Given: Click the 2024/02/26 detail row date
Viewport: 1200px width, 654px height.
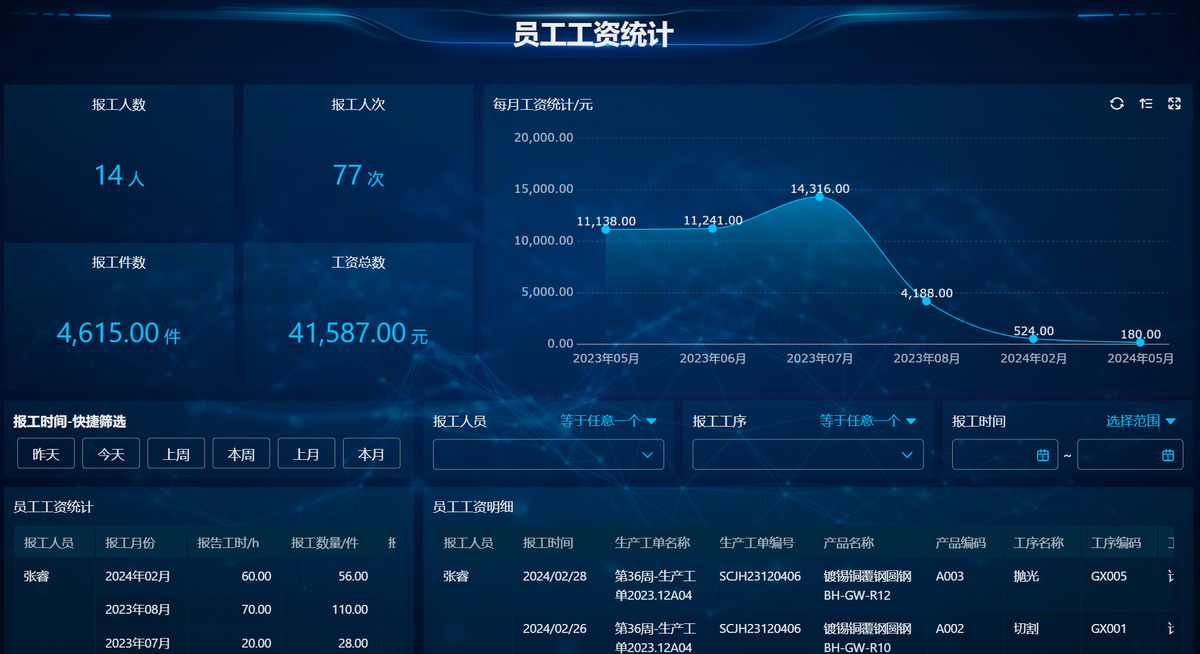Looking at the screenshot, I should (x=555, y=628).
